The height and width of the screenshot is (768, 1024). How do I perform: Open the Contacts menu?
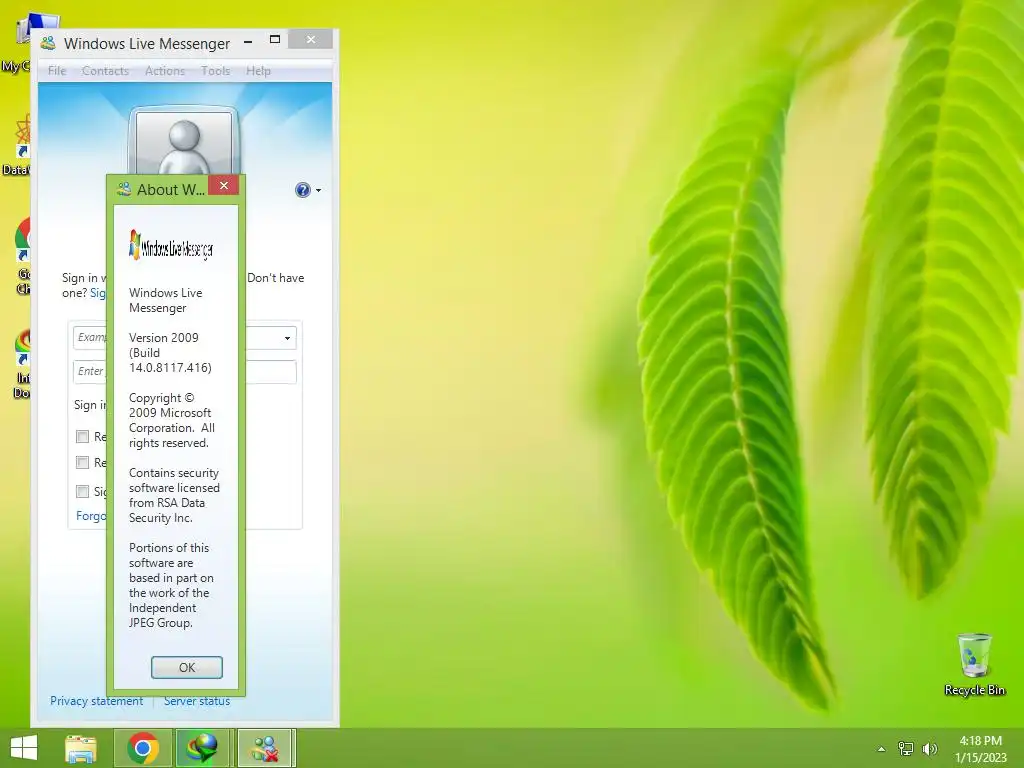pyautogui.click(x=105, y=71)
